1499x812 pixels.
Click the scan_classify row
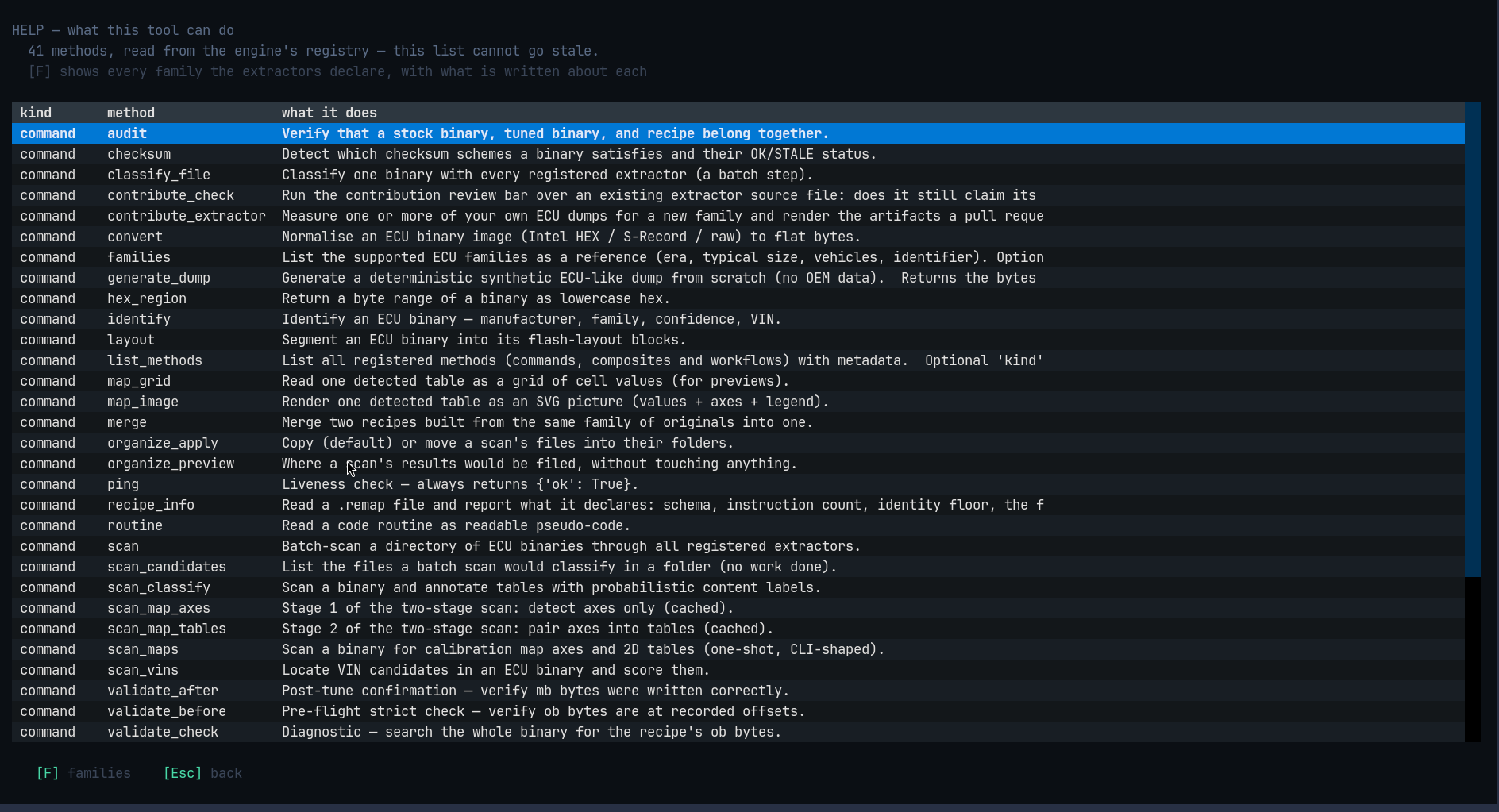click(738, 587)
